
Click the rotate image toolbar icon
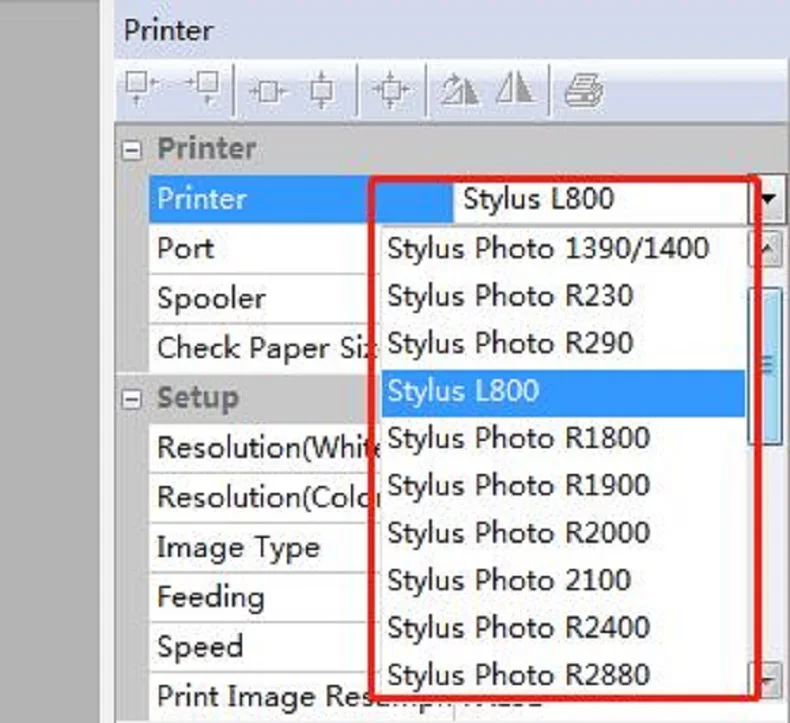[459, 91]
